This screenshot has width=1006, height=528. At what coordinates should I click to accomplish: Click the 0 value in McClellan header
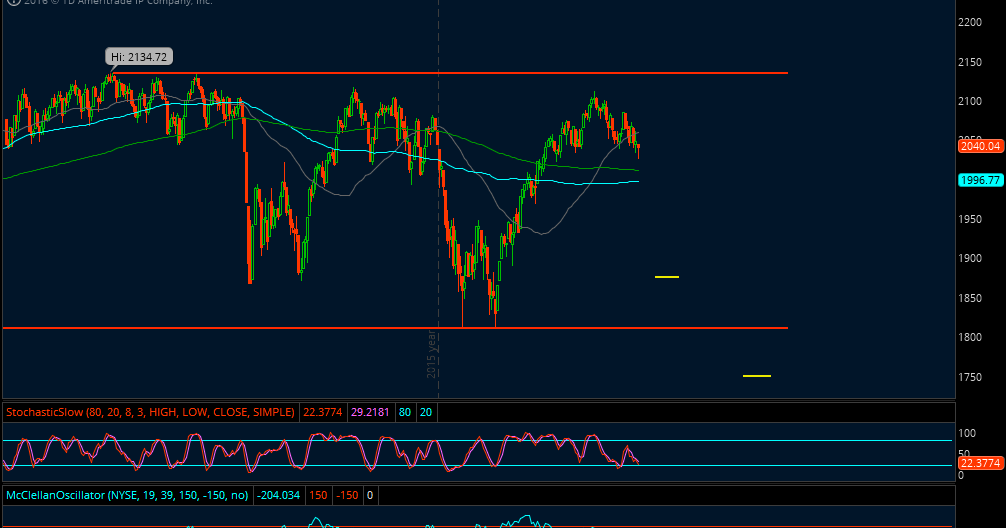coord(370,495)
